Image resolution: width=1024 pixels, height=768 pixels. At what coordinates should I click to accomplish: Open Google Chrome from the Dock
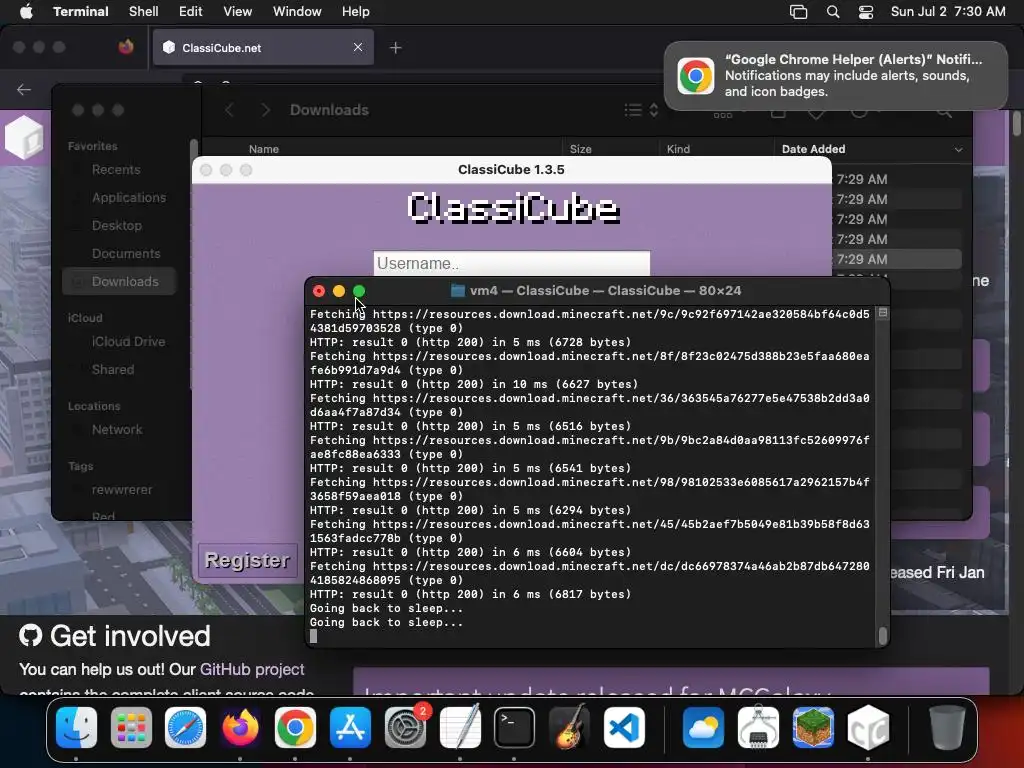295,728
